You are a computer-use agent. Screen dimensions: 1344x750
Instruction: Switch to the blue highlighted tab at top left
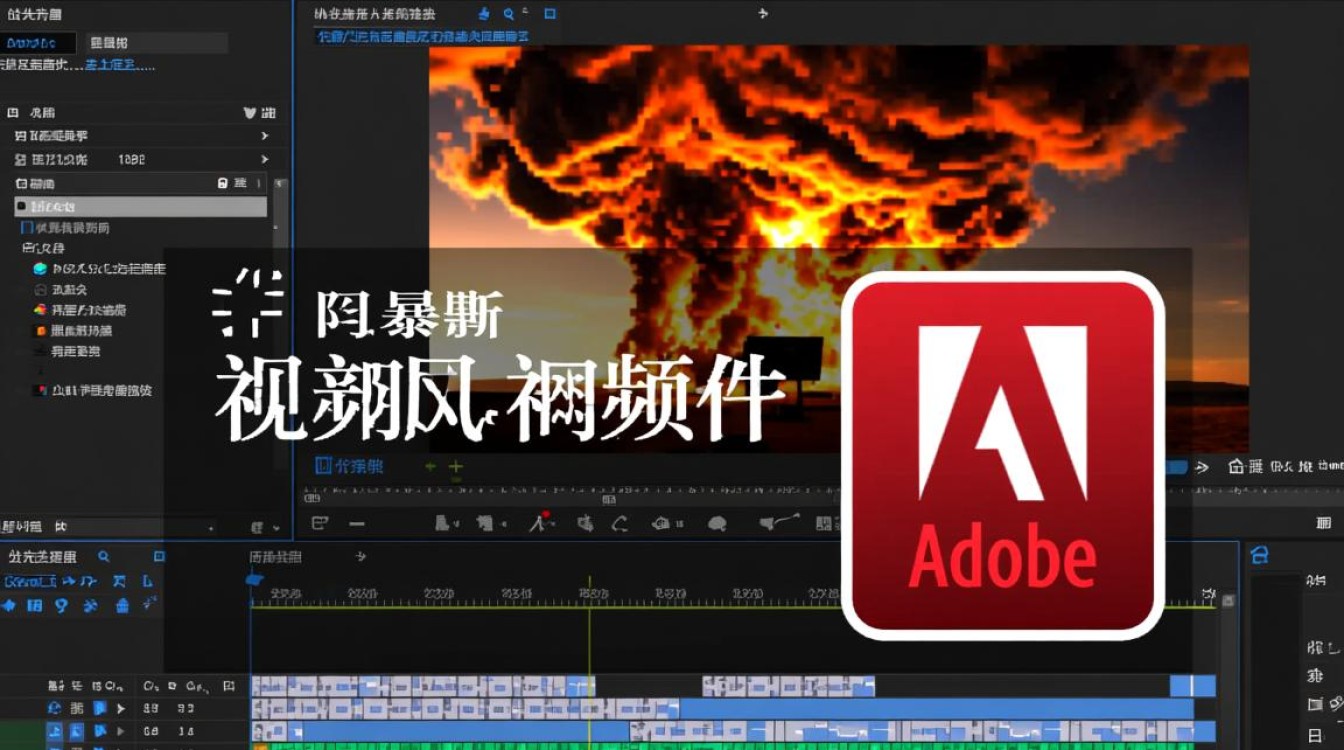click(x=38, y=43)
